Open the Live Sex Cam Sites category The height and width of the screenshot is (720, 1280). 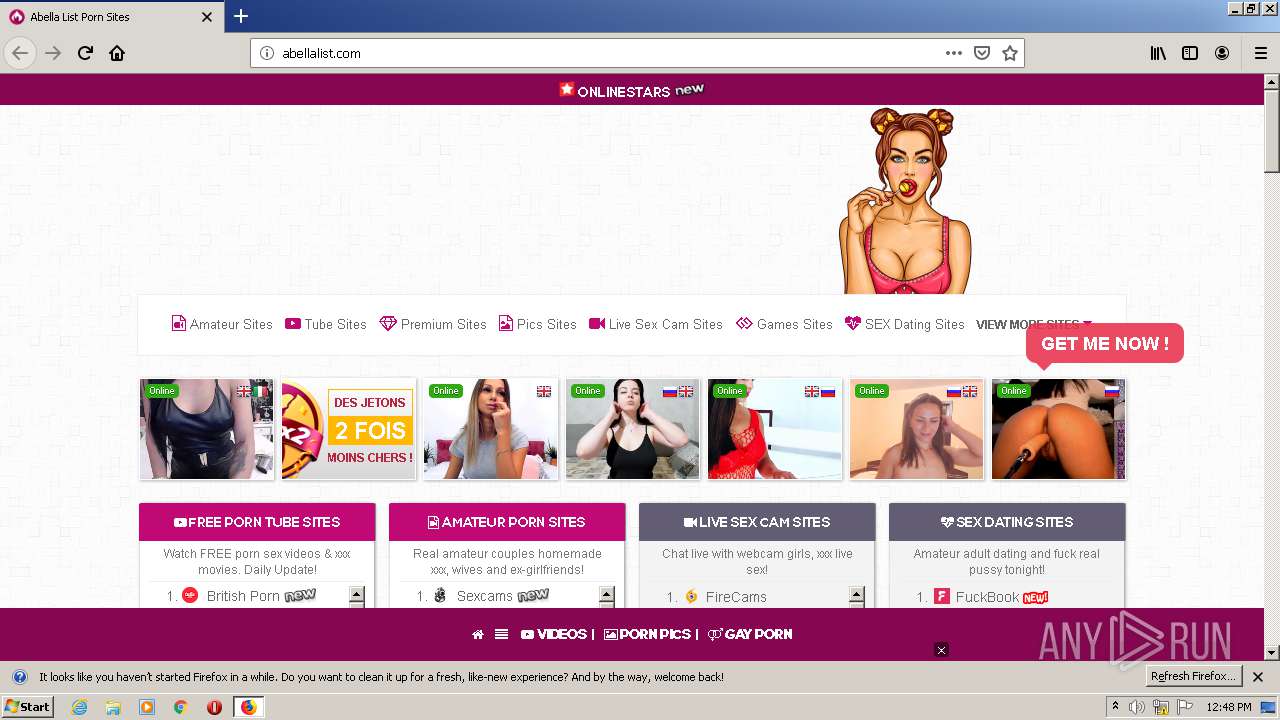[x=656, y=324]
